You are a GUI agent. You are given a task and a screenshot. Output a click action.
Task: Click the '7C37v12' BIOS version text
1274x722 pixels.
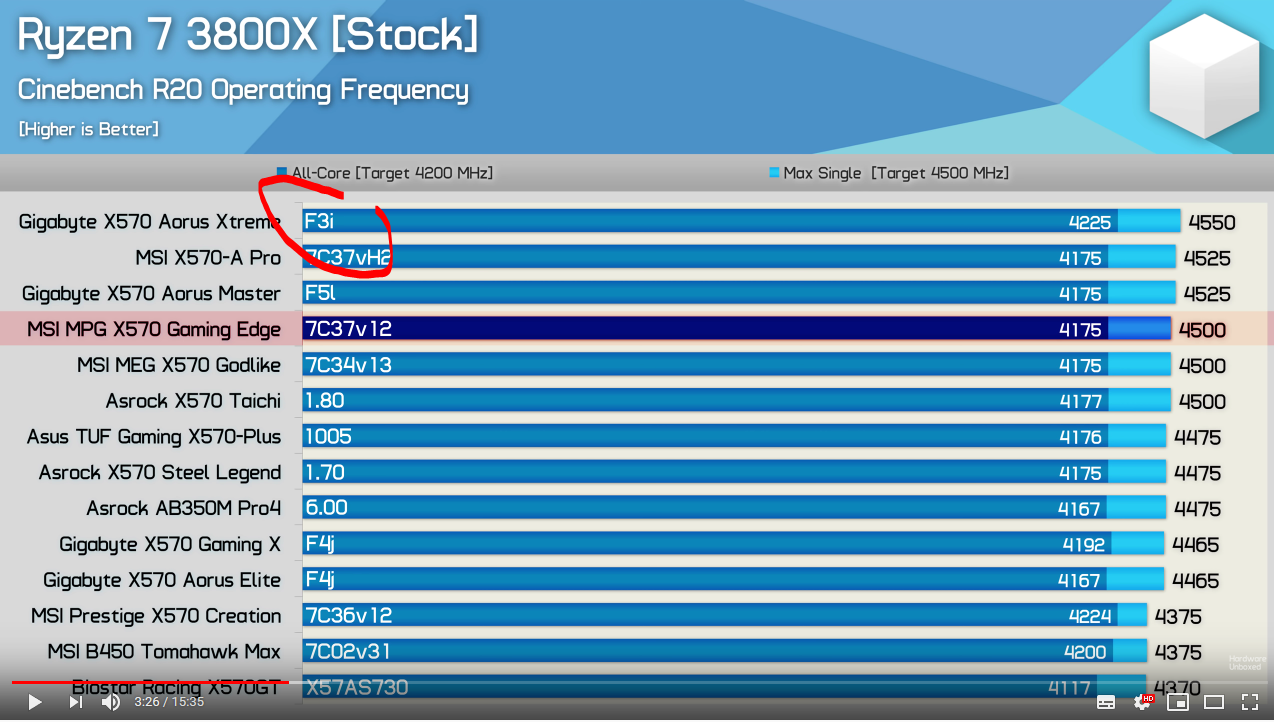point(348,329)
